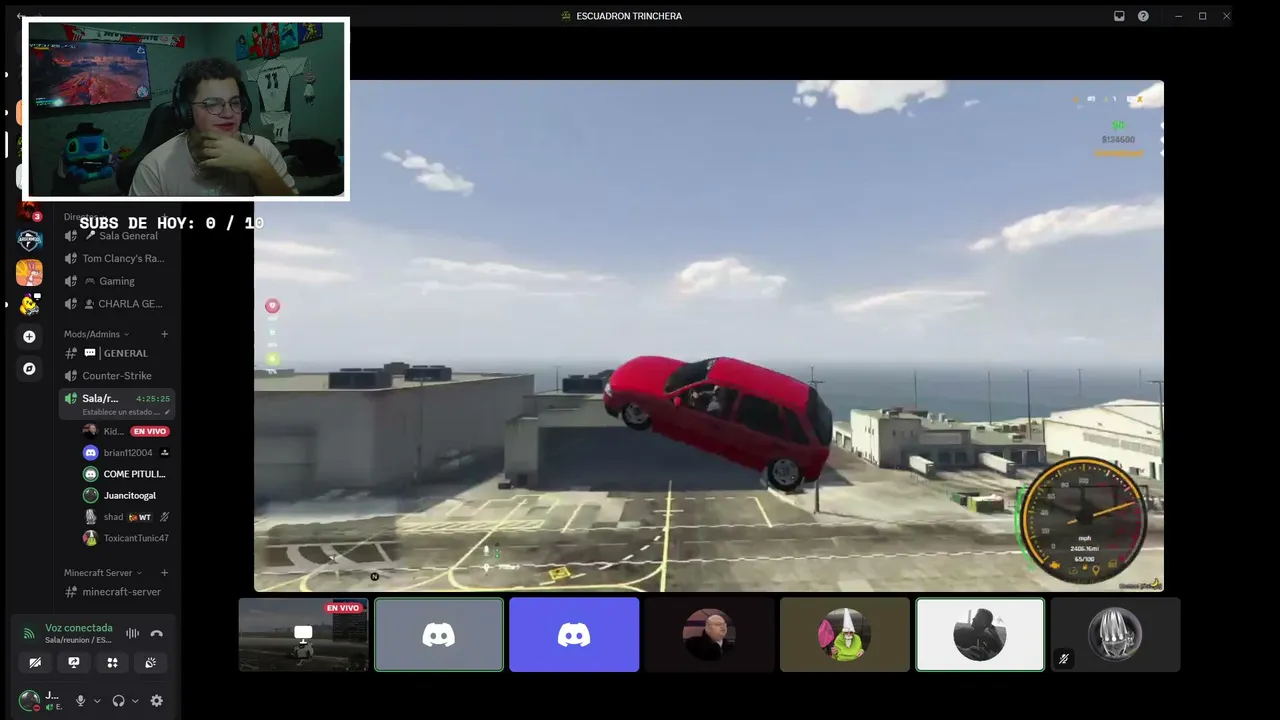1280x720 pixels.
Task: Select the white-background participant tile
Action: pos(980,635)
